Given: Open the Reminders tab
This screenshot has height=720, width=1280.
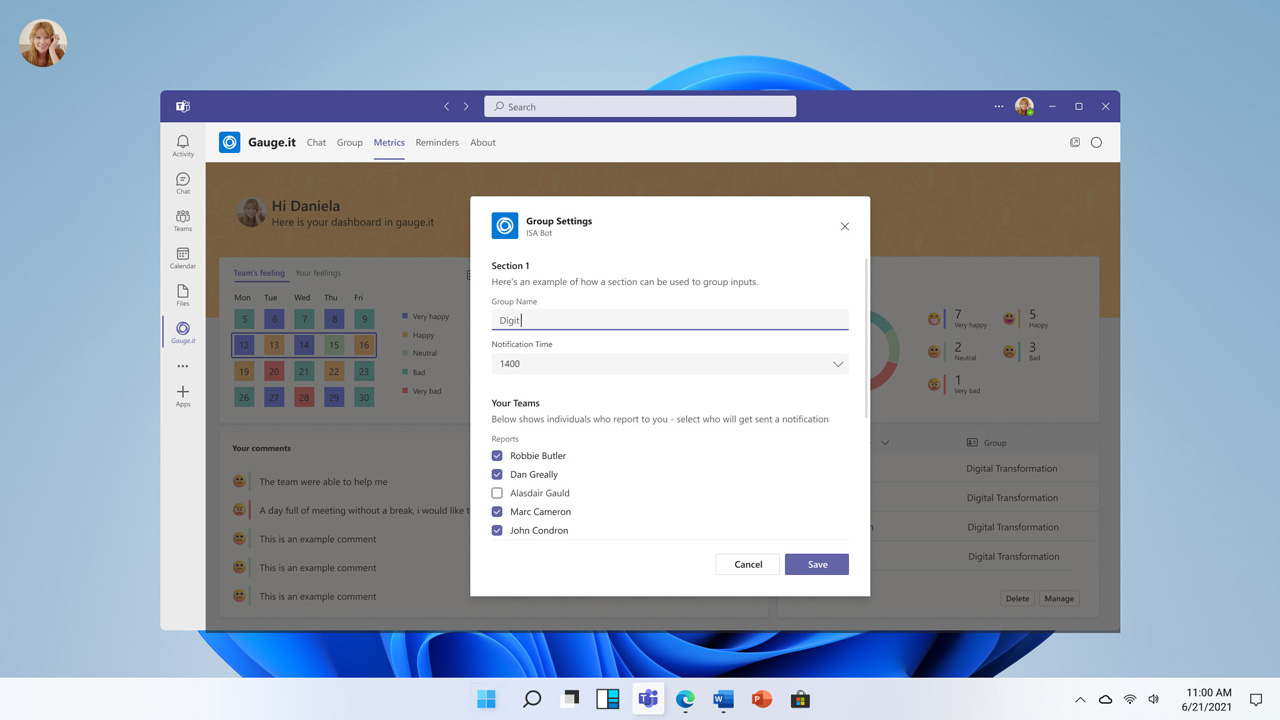Looking at the screenshot, I should coord(437,142).
